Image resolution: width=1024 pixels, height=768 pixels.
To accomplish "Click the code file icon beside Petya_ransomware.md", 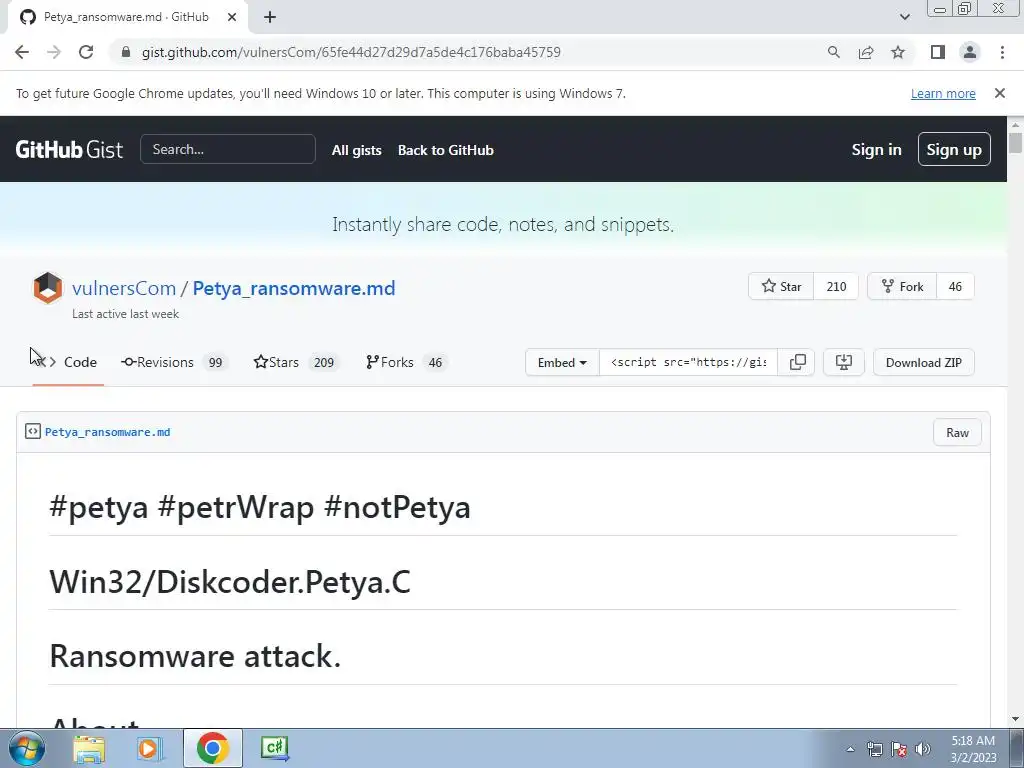I will click(33, 432).
